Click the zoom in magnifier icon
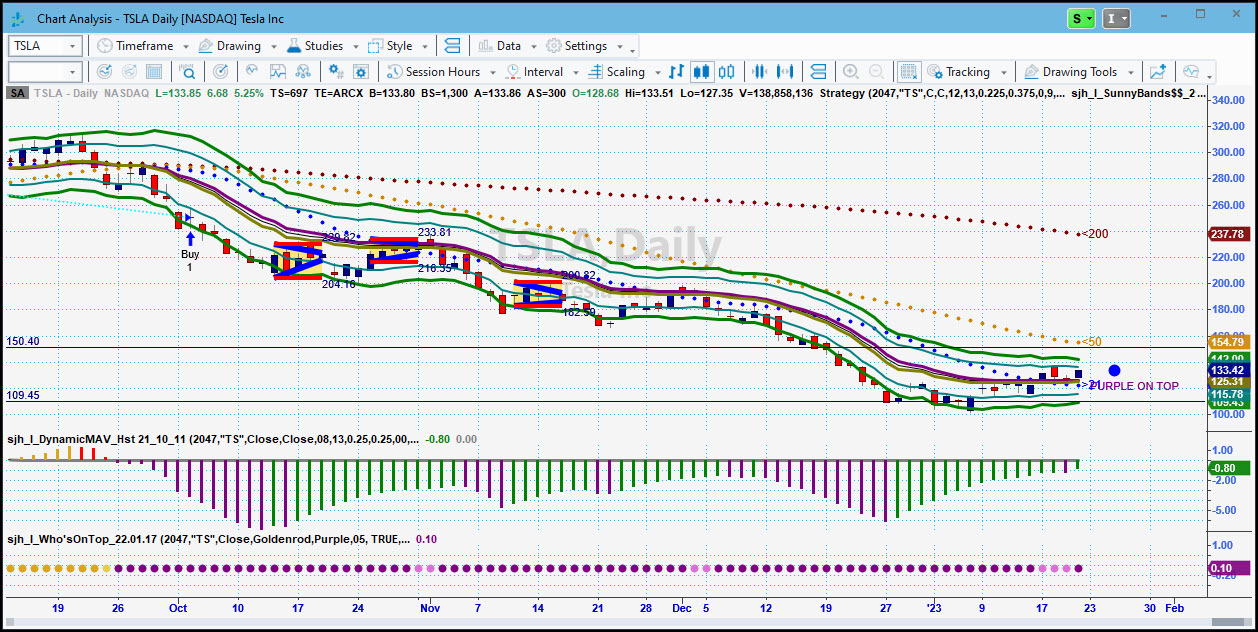Viewport: 1258px width, 632px height. [x=851, y=72]
